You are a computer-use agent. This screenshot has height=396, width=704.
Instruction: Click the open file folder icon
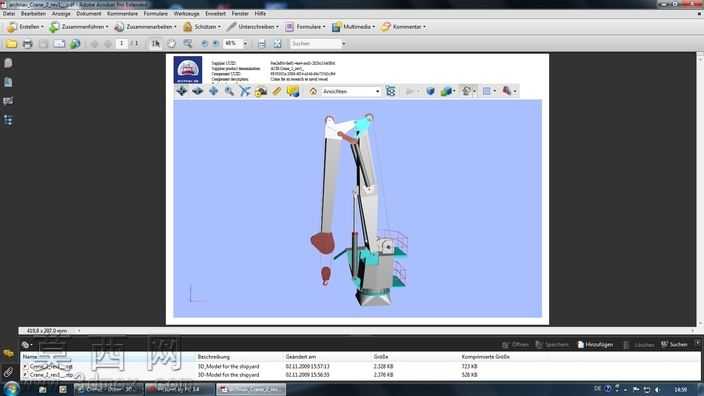point(11,44)
